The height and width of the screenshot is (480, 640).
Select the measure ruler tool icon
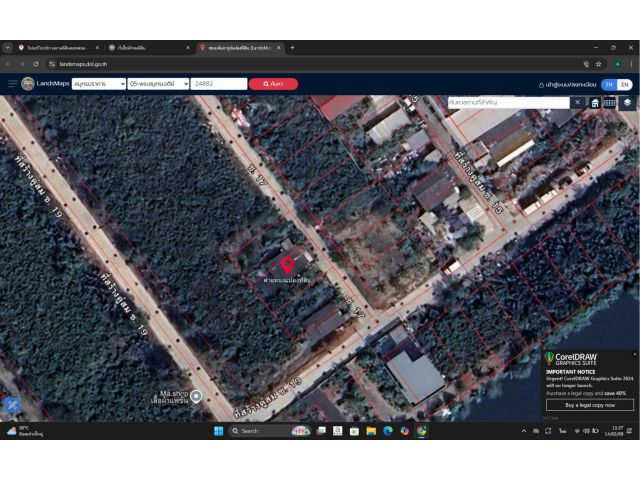610,103
